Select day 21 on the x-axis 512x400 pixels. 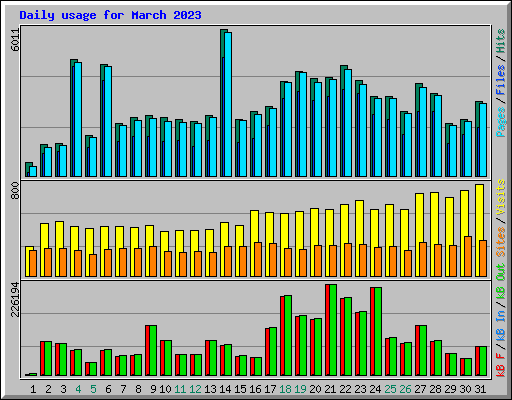point(331,389)
